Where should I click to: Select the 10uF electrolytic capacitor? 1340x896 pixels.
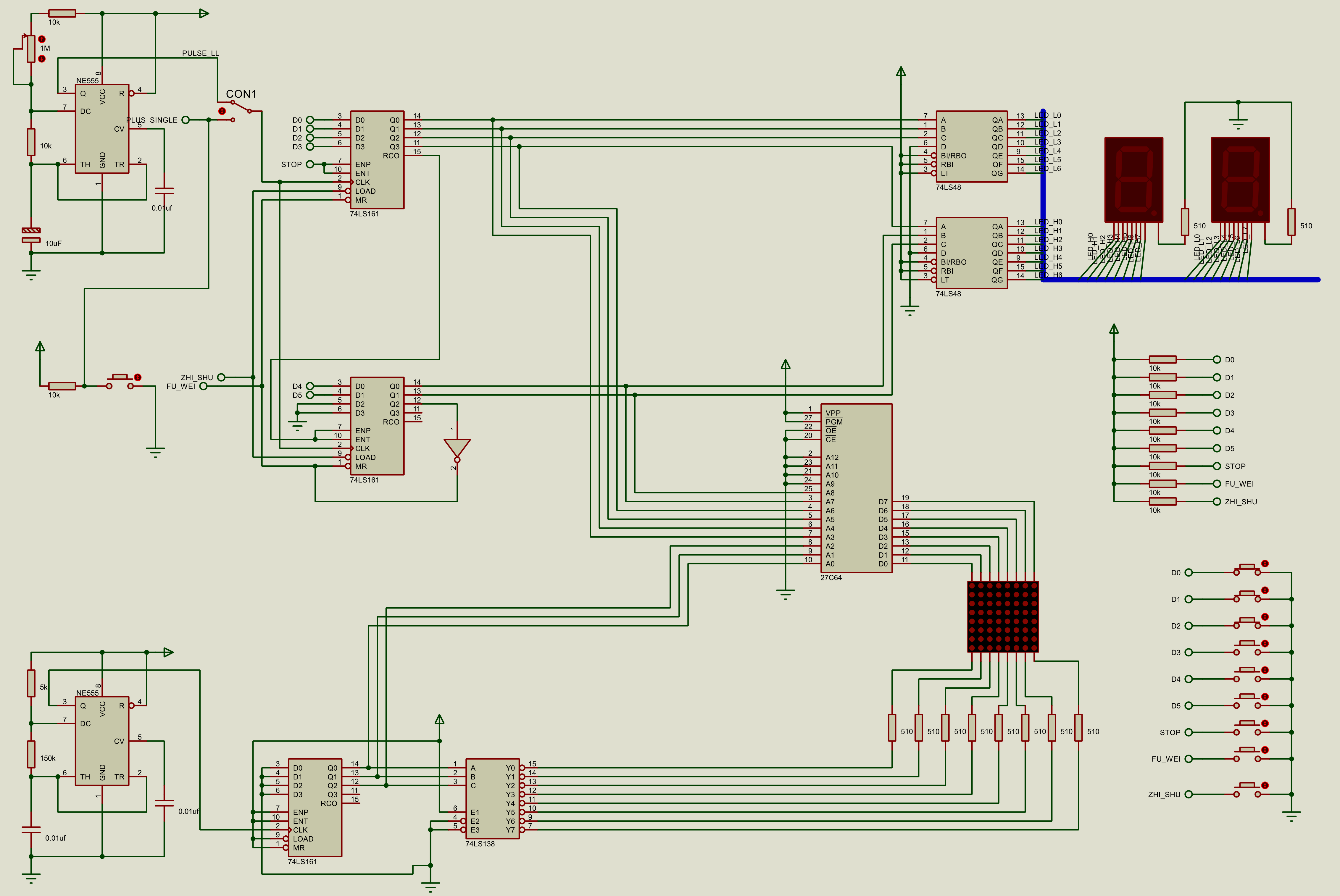[x=31, y=235]
